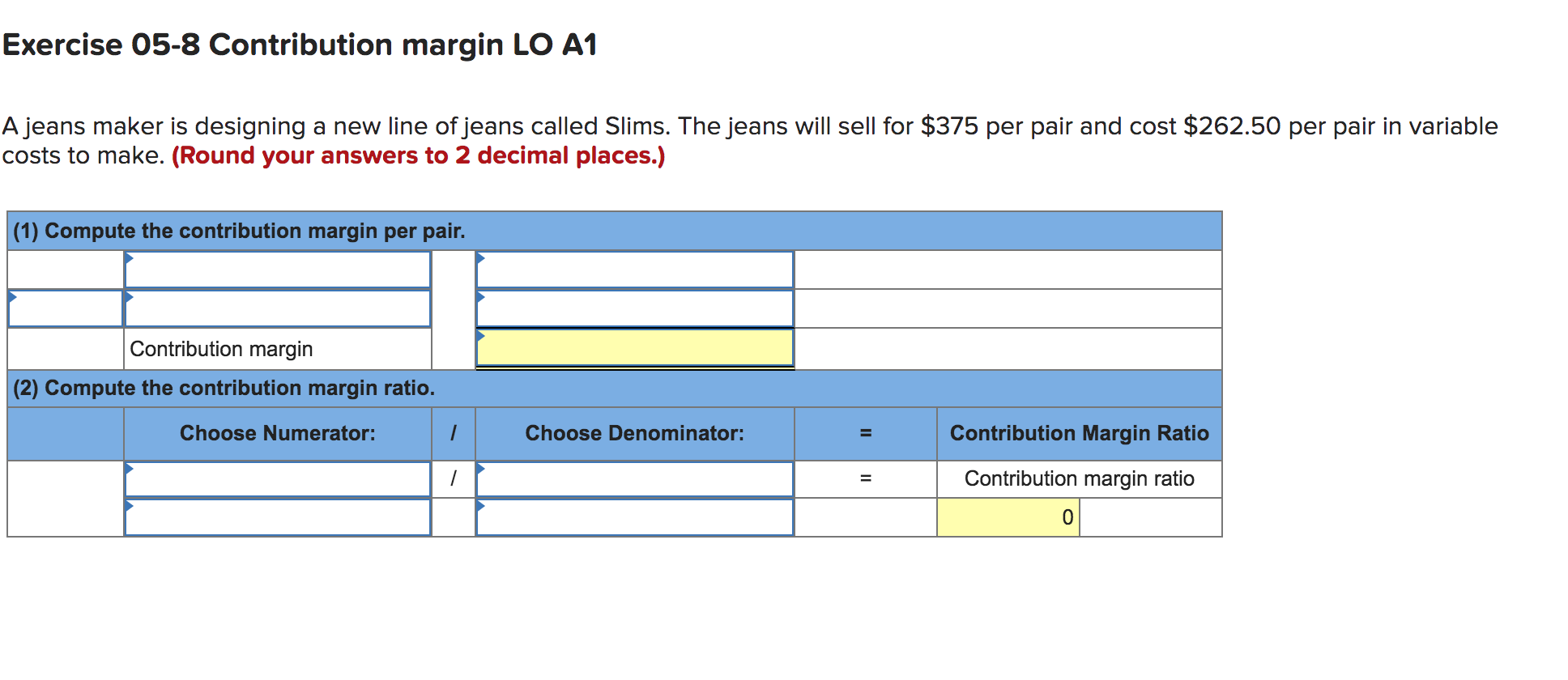Image resolution: width=1568 pixels, height=680 pixels.
Task: Click the Contribution Margin Ratio header cell
Action: 1079,434
